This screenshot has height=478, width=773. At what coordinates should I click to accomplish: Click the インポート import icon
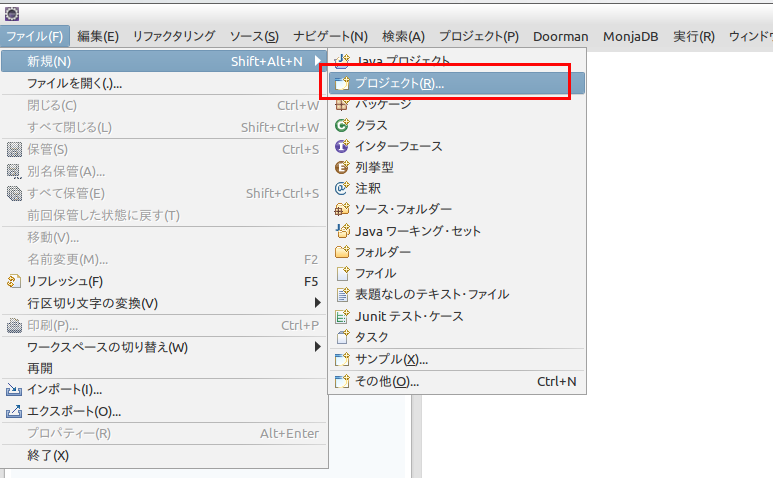pos(14,390)
